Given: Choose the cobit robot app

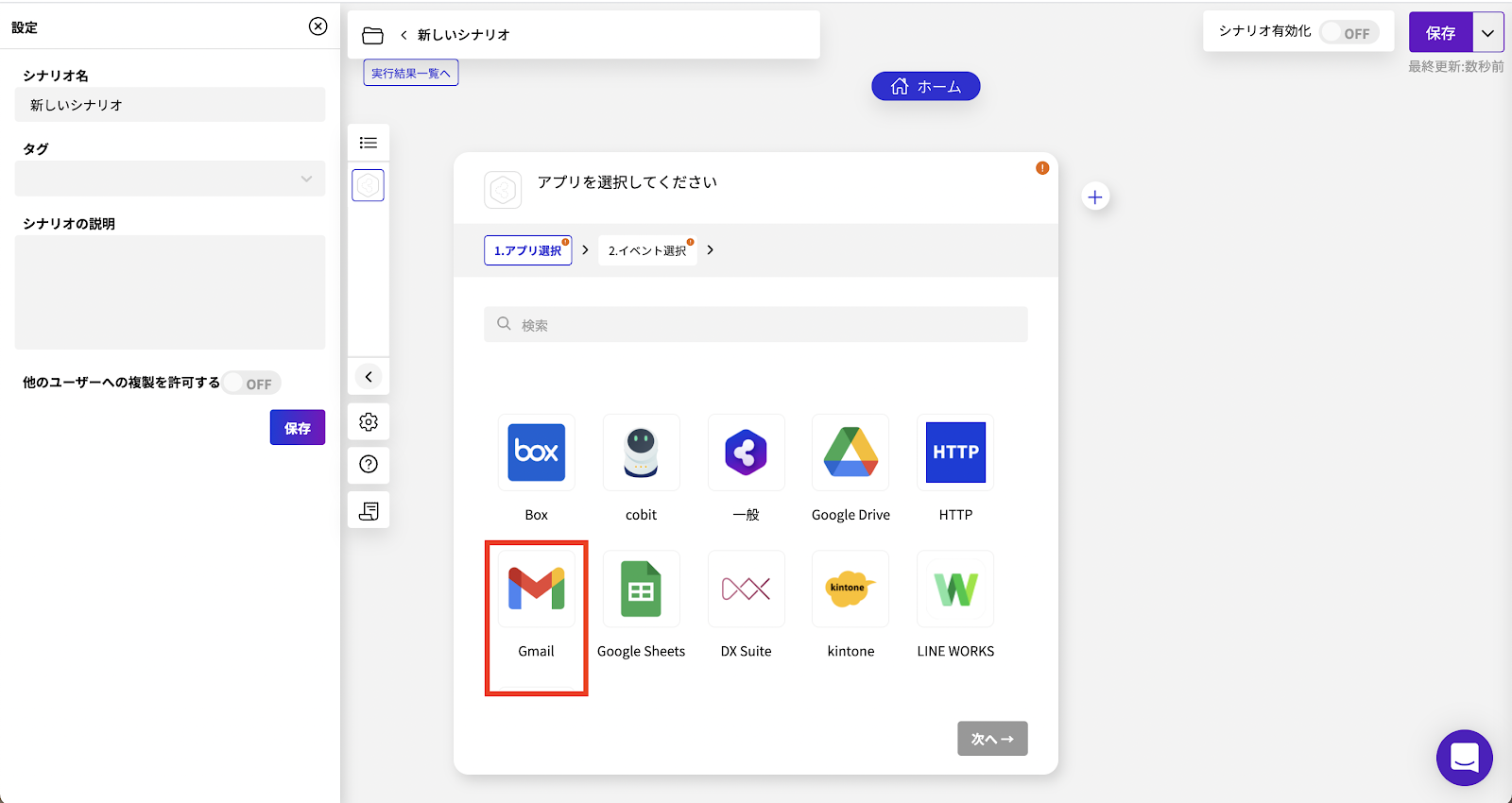Looking at the screenshot, I should point(641,453).
